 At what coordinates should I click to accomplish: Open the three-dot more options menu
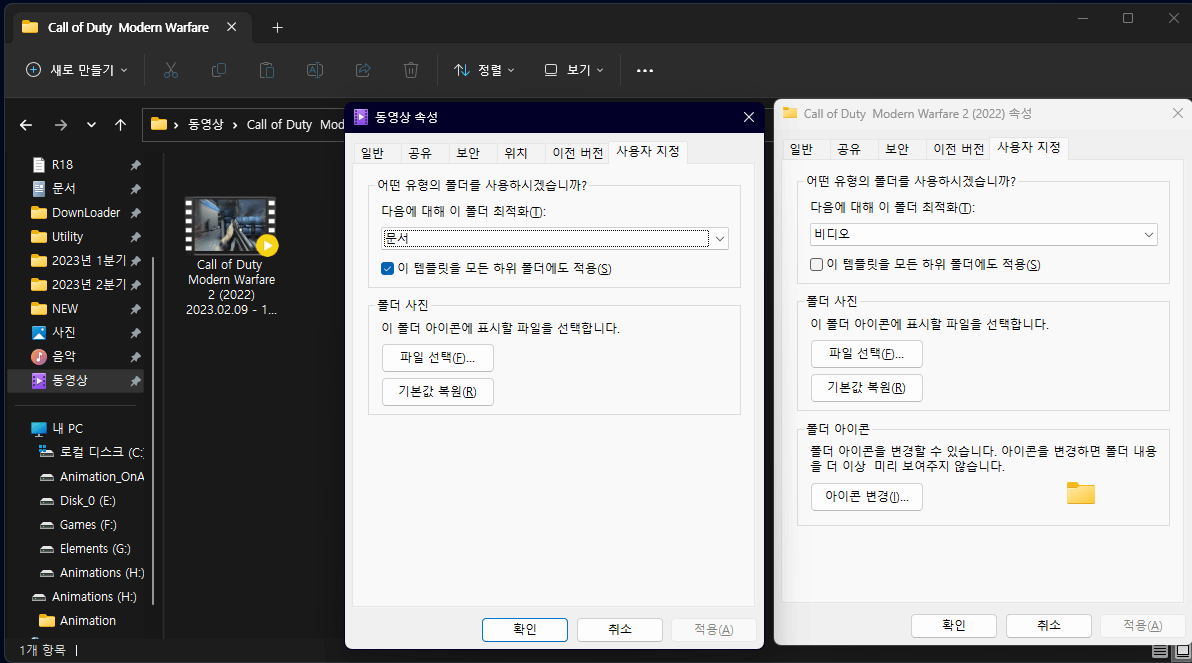[x=645, y=70]
